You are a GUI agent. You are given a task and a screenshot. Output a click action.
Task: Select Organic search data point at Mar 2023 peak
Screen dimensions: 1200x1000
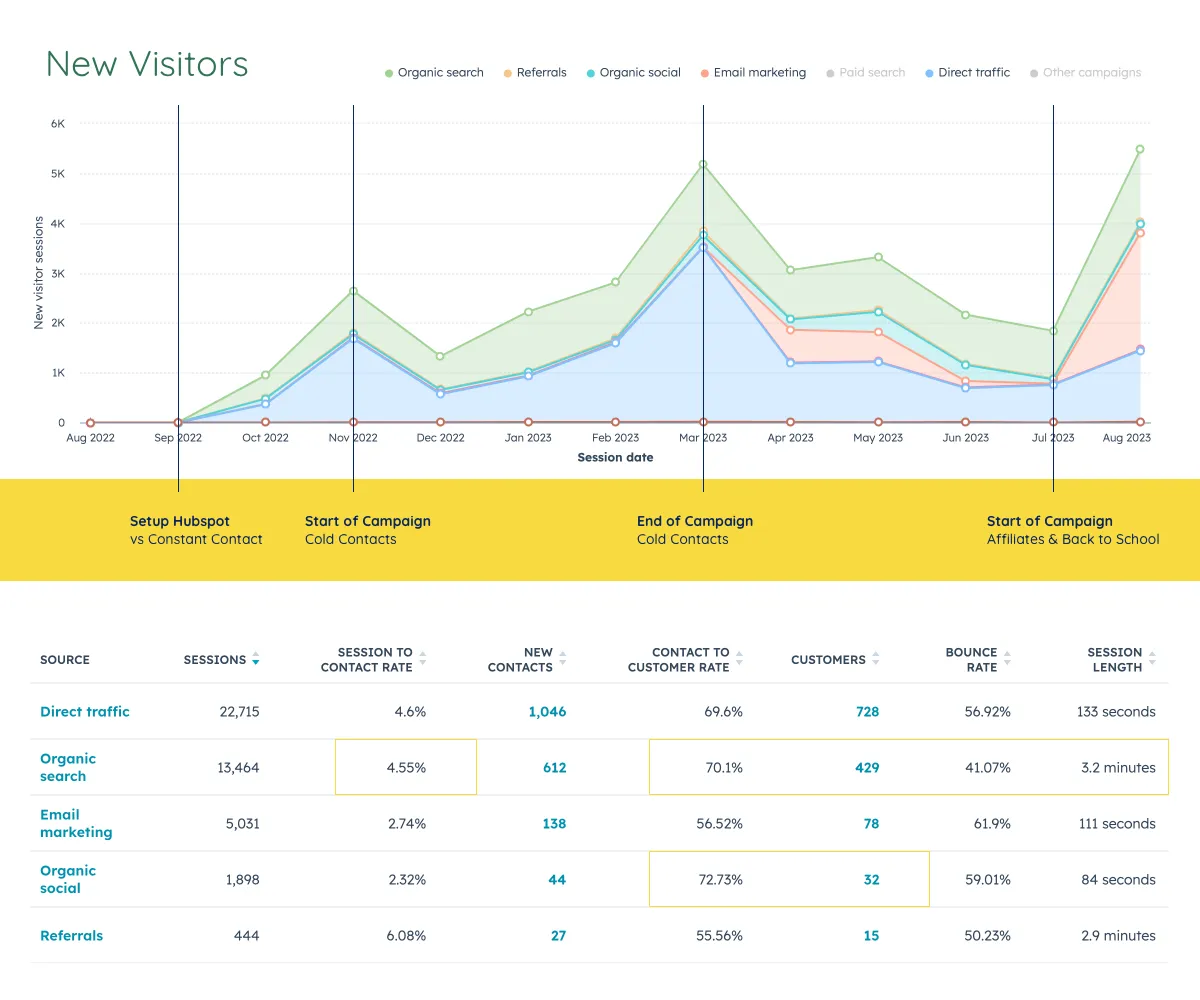[703, 164]
